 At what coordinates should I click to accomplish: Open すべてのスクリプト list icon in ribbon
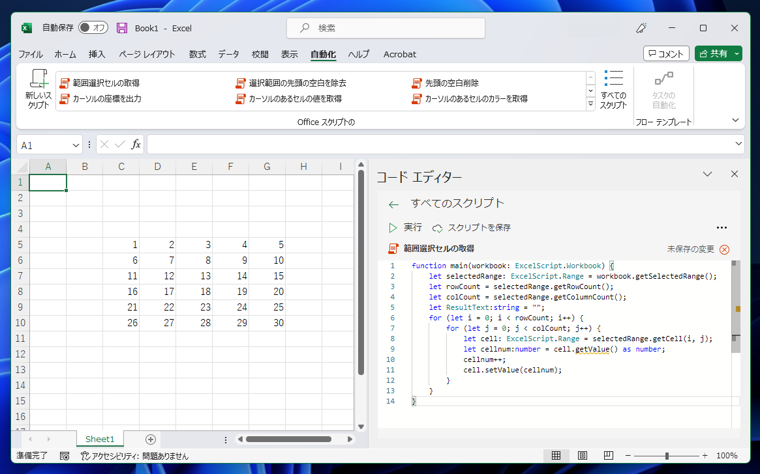coord(613,89)
